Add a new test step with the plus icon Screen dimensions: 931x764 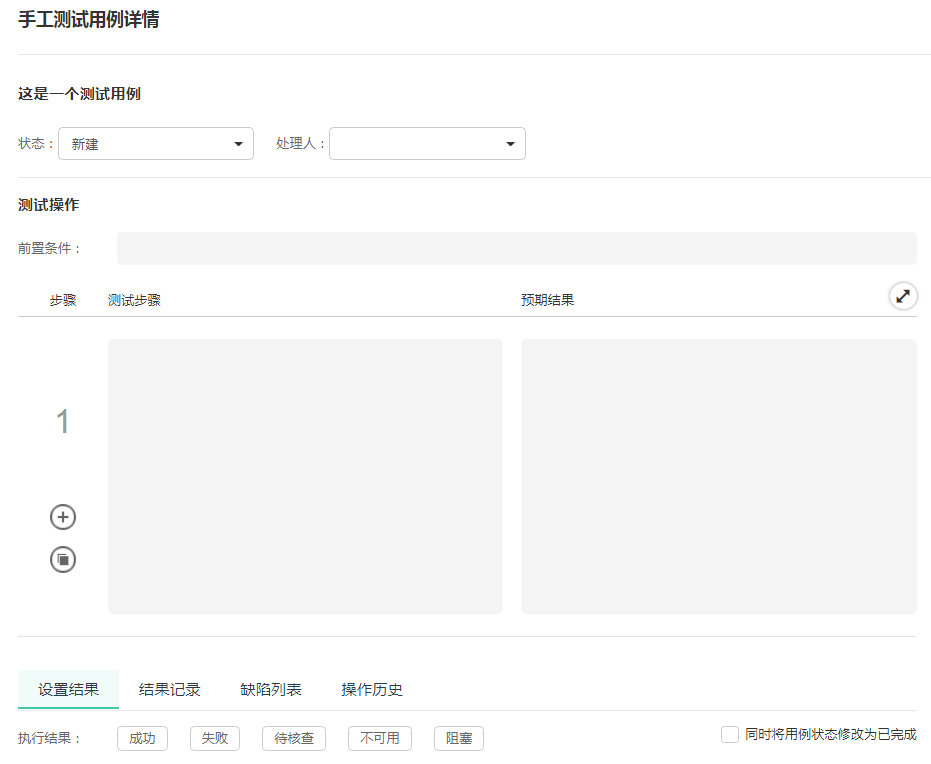point(62,517)
